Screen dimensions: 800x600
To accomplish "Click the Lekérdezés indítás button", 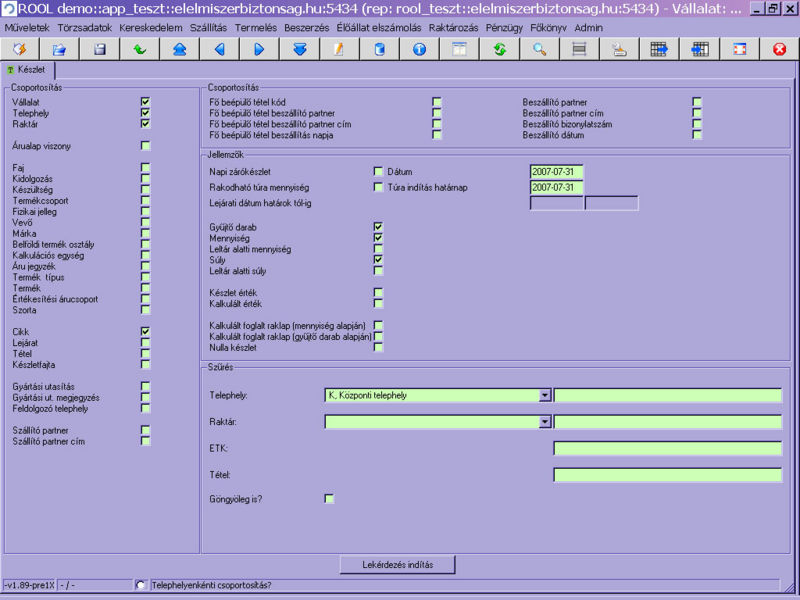I will 399,565.
